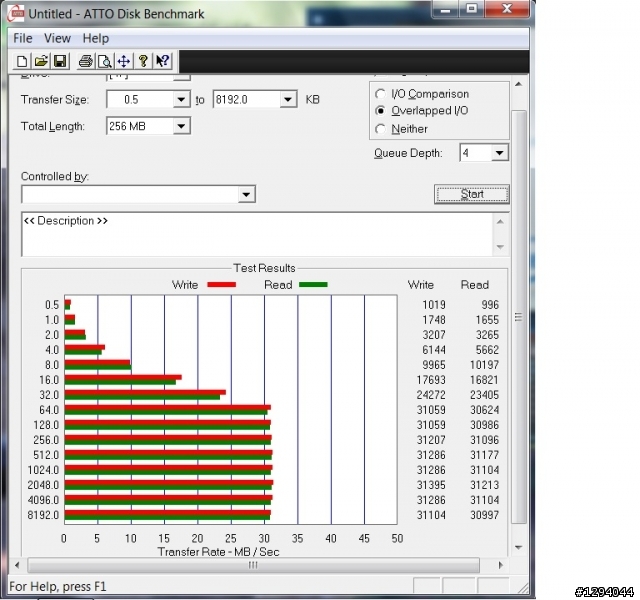
Task: Close the ATTO Disk Benchmark window
Action: pos(507,9)
